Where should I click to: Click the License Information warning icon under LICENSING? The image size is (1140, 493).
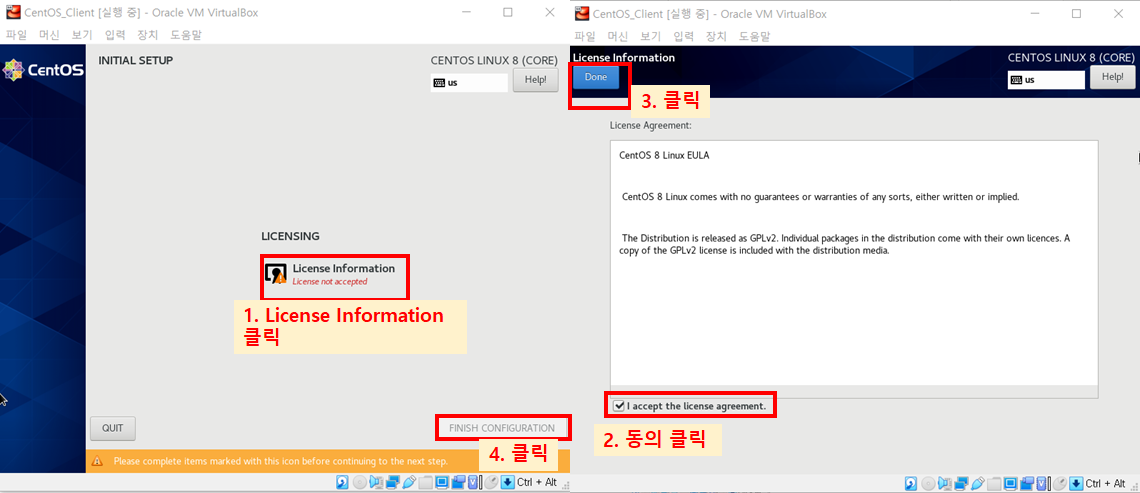point(276,274)
